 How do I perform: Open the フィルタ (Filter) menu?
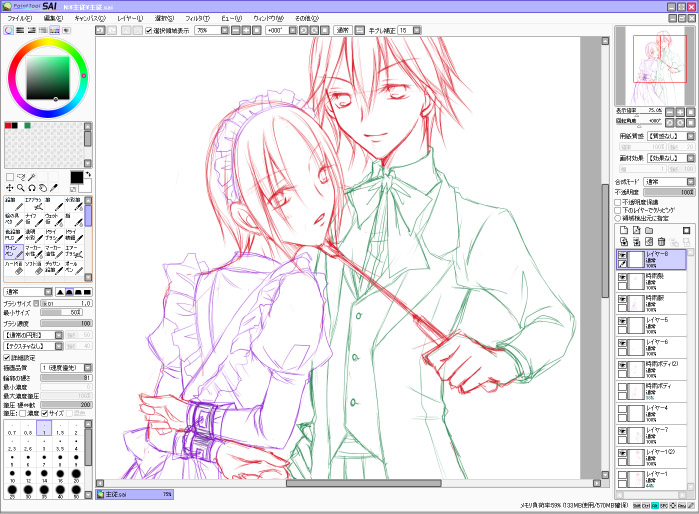click(197, 18)
